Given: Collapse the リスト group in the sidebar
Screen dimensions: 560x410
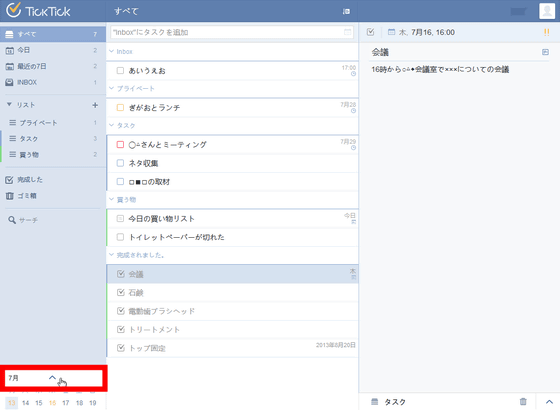Looking at the screenshot, I should [x=9, y=105].
